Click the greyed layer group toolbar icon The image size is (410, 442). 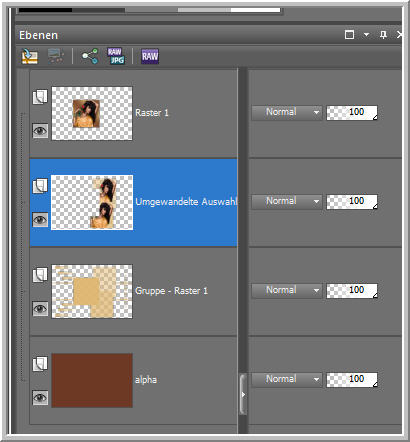pyautogui.click(x=56, y=56)
